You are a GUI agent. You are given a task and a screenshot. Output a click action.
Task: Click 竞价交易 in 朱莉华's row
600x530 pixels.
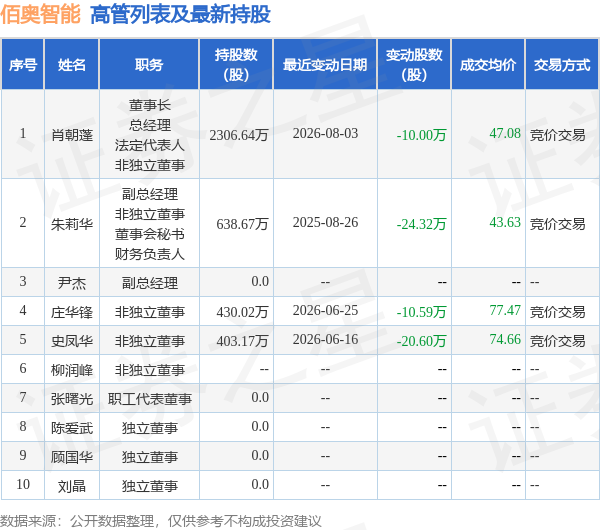[558, 224]
